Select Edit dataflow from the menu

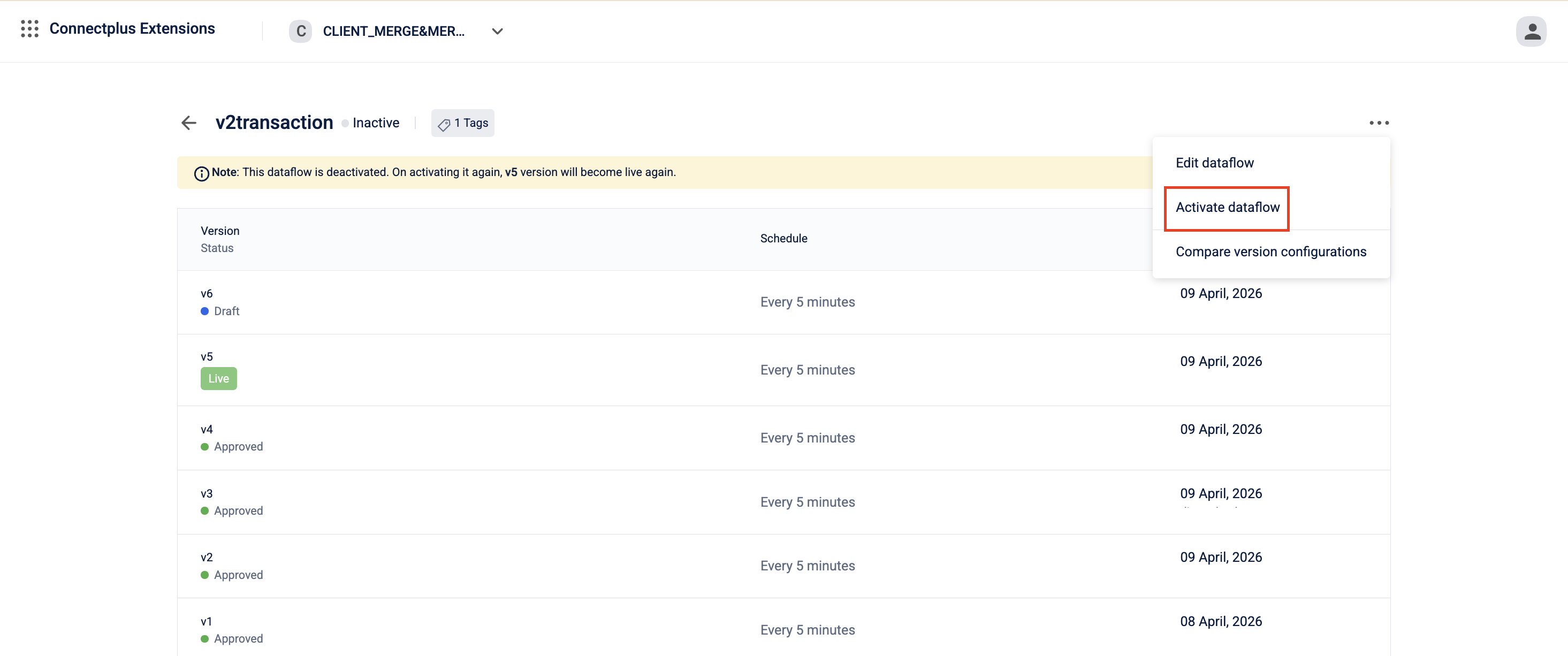pos(1214,163)
